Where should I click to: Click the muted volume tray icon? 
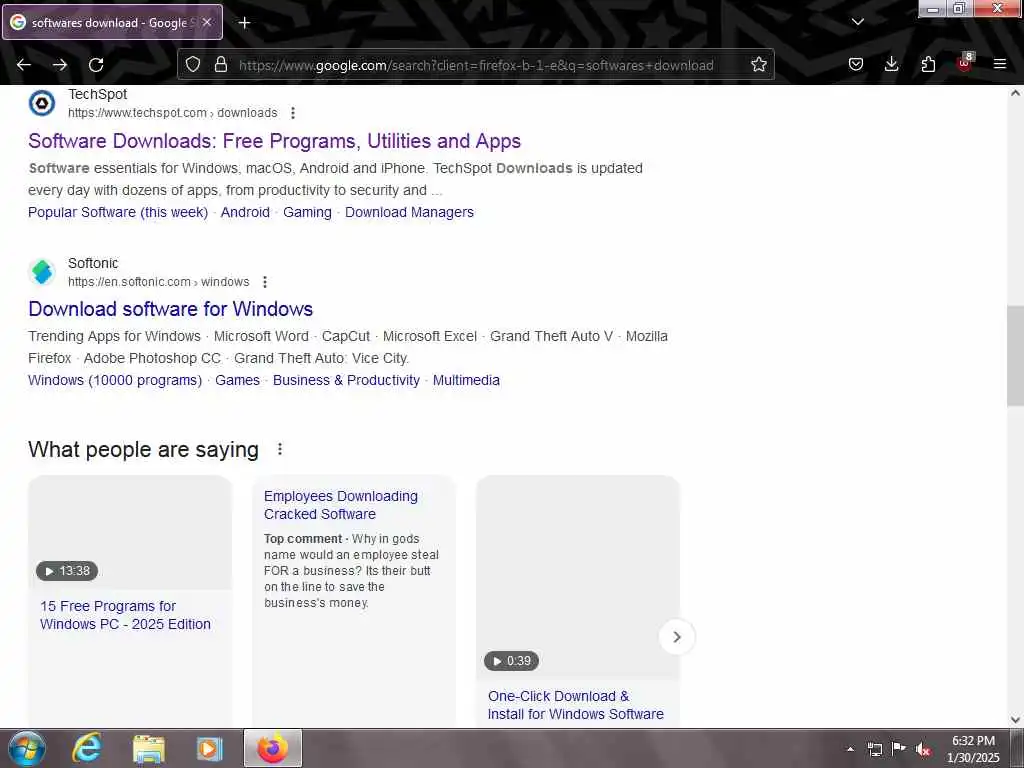923,750
